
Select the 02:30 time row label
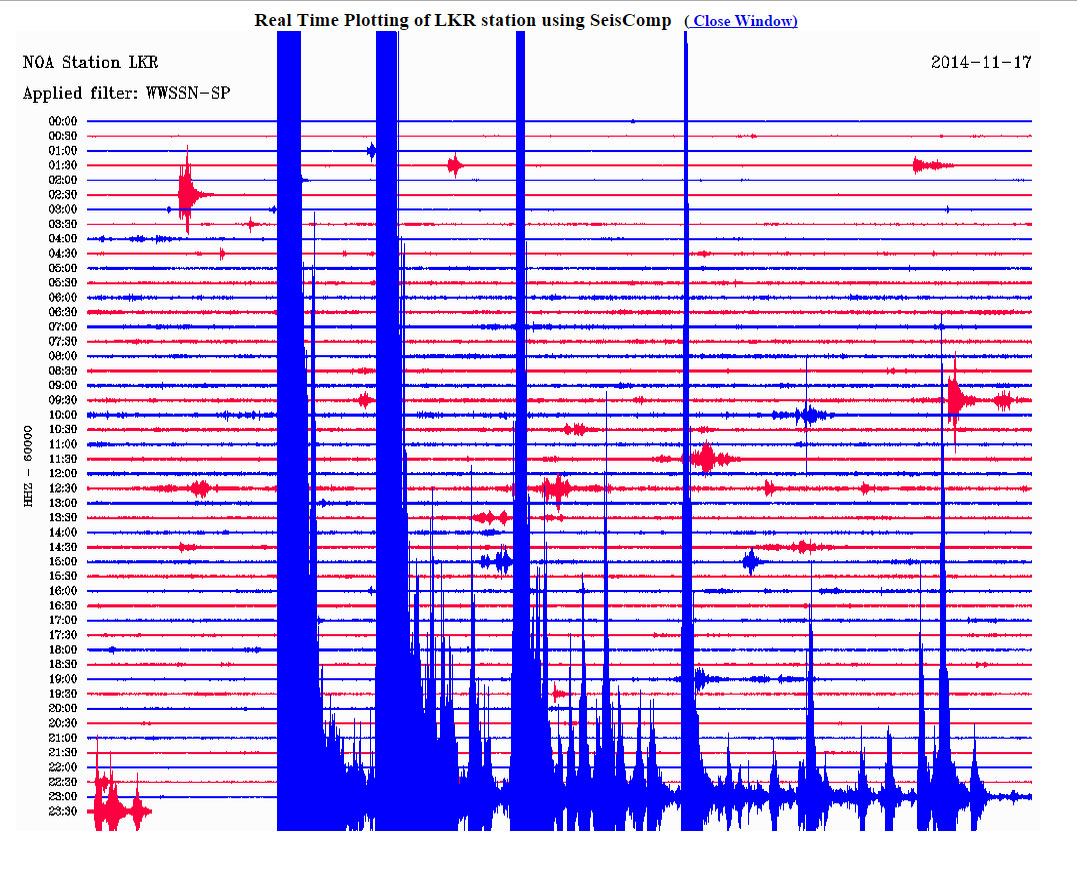pos(63,194)
